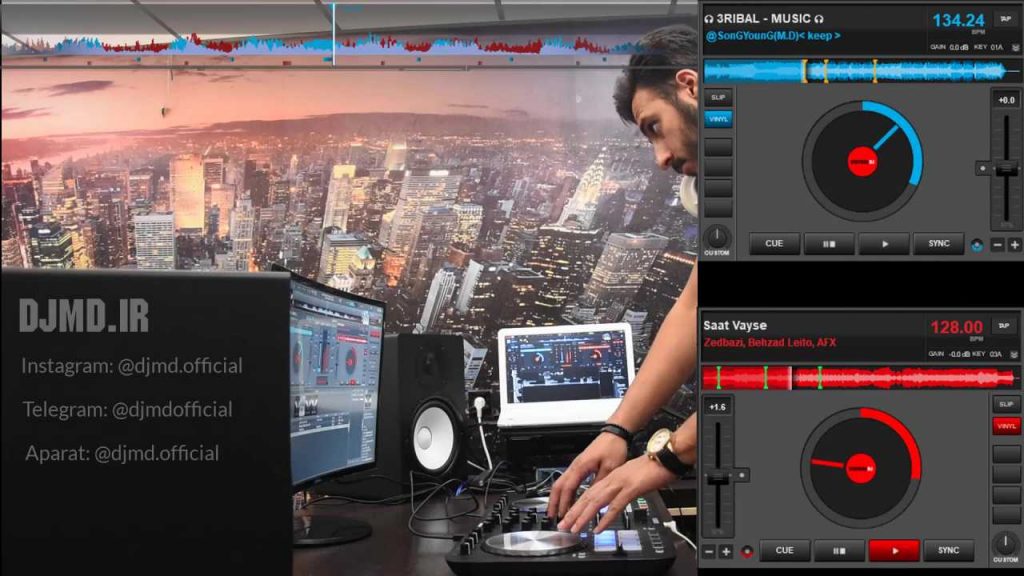The height and width of the screenshot is (576, 1024).
Task: Start playback on the blue deck
Action: coord(884,244)
